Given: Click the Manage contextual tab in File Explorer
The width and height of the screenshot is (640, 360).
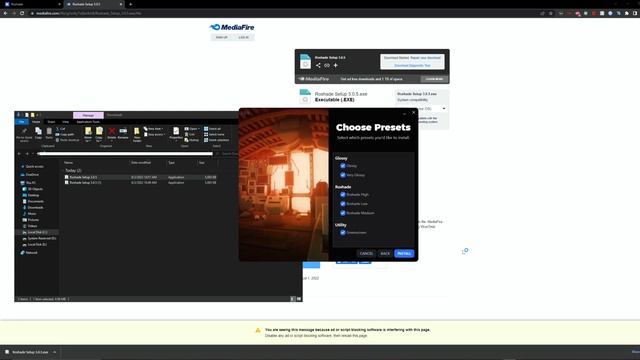Looking at the screenshot, I should point(88,115).
